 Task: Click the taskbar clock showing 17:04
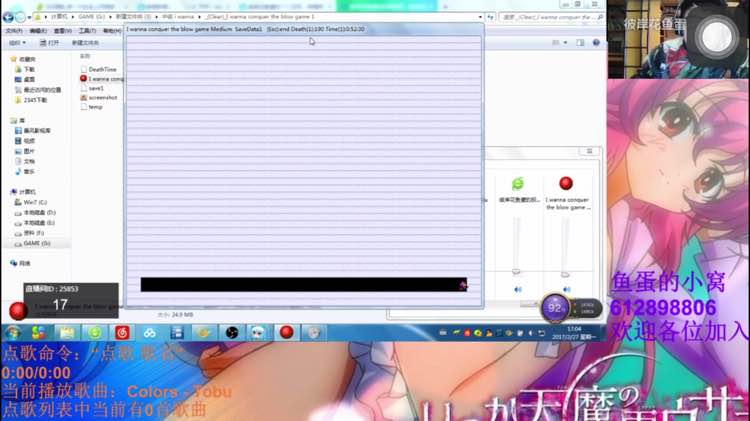[x=574, y=333]
